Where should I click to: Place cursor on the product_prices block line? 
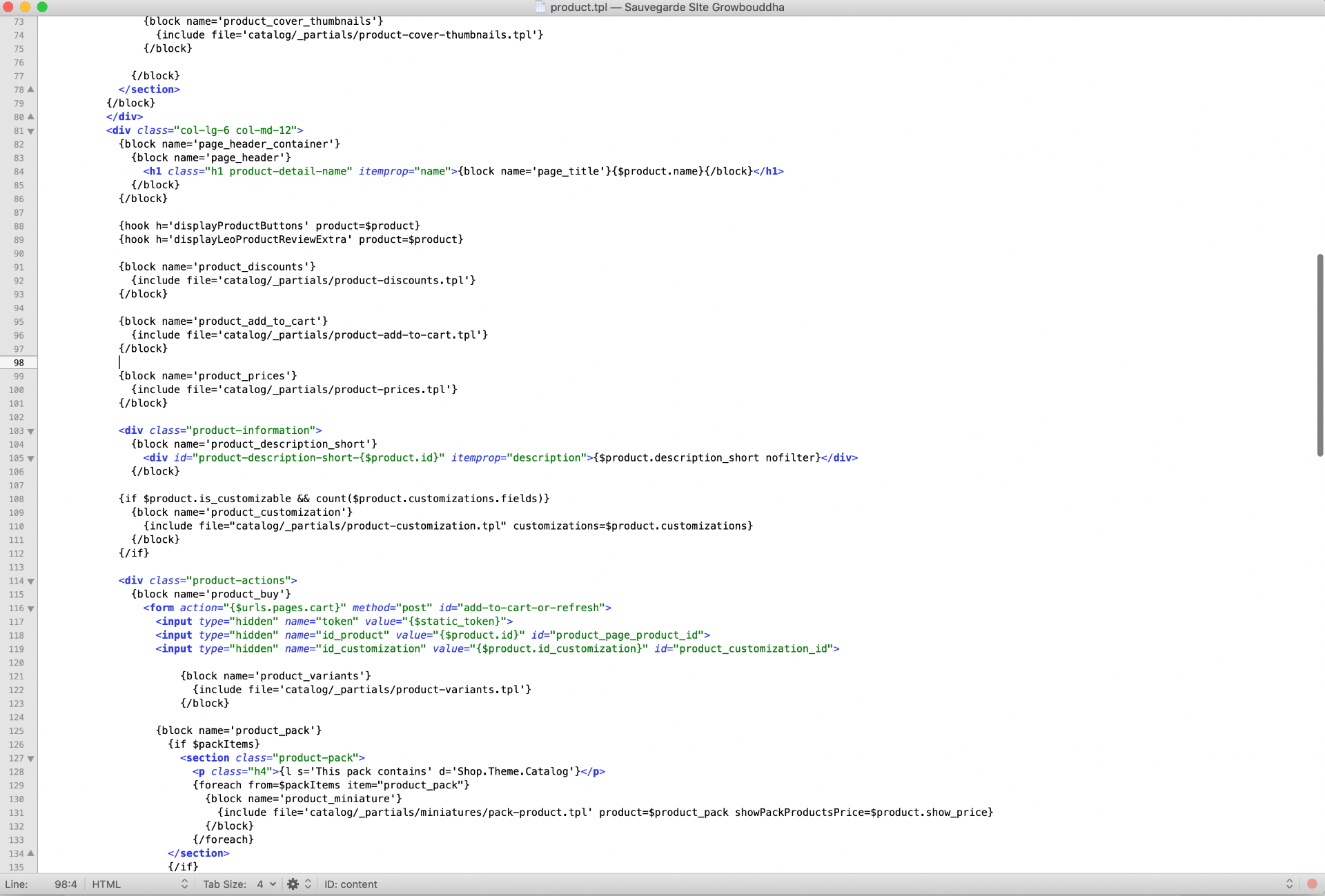coord(208,376)
